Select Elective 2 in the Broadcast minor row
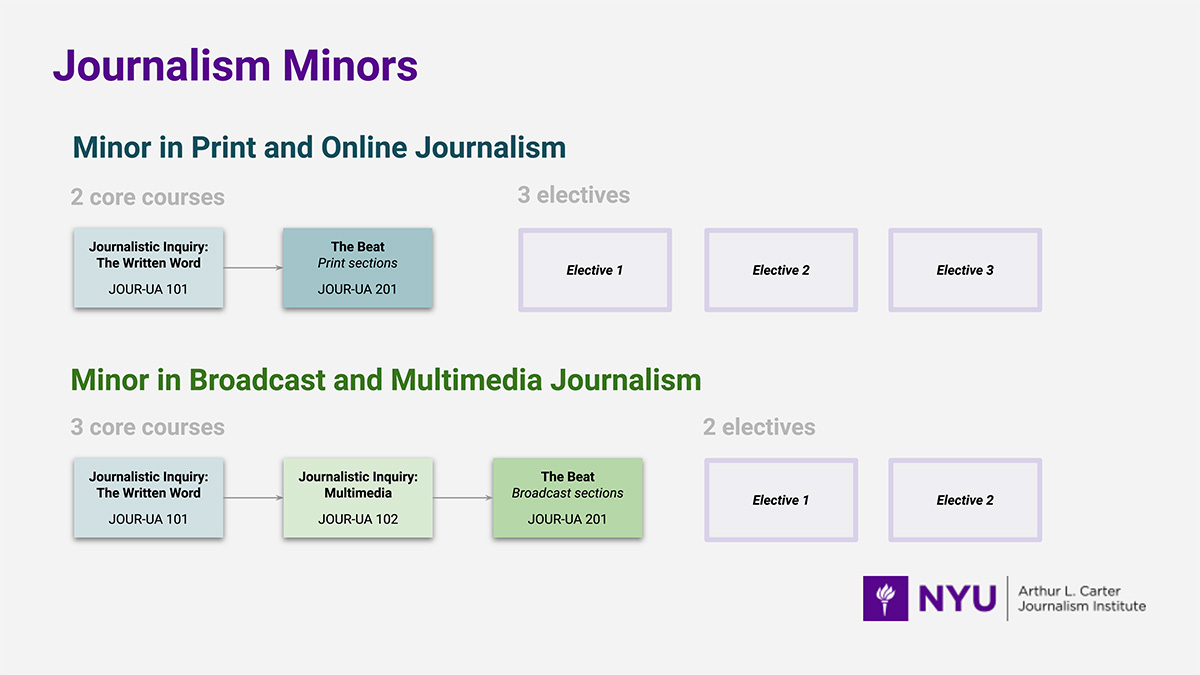The image size is (1200, 675). tap(965, 500)
